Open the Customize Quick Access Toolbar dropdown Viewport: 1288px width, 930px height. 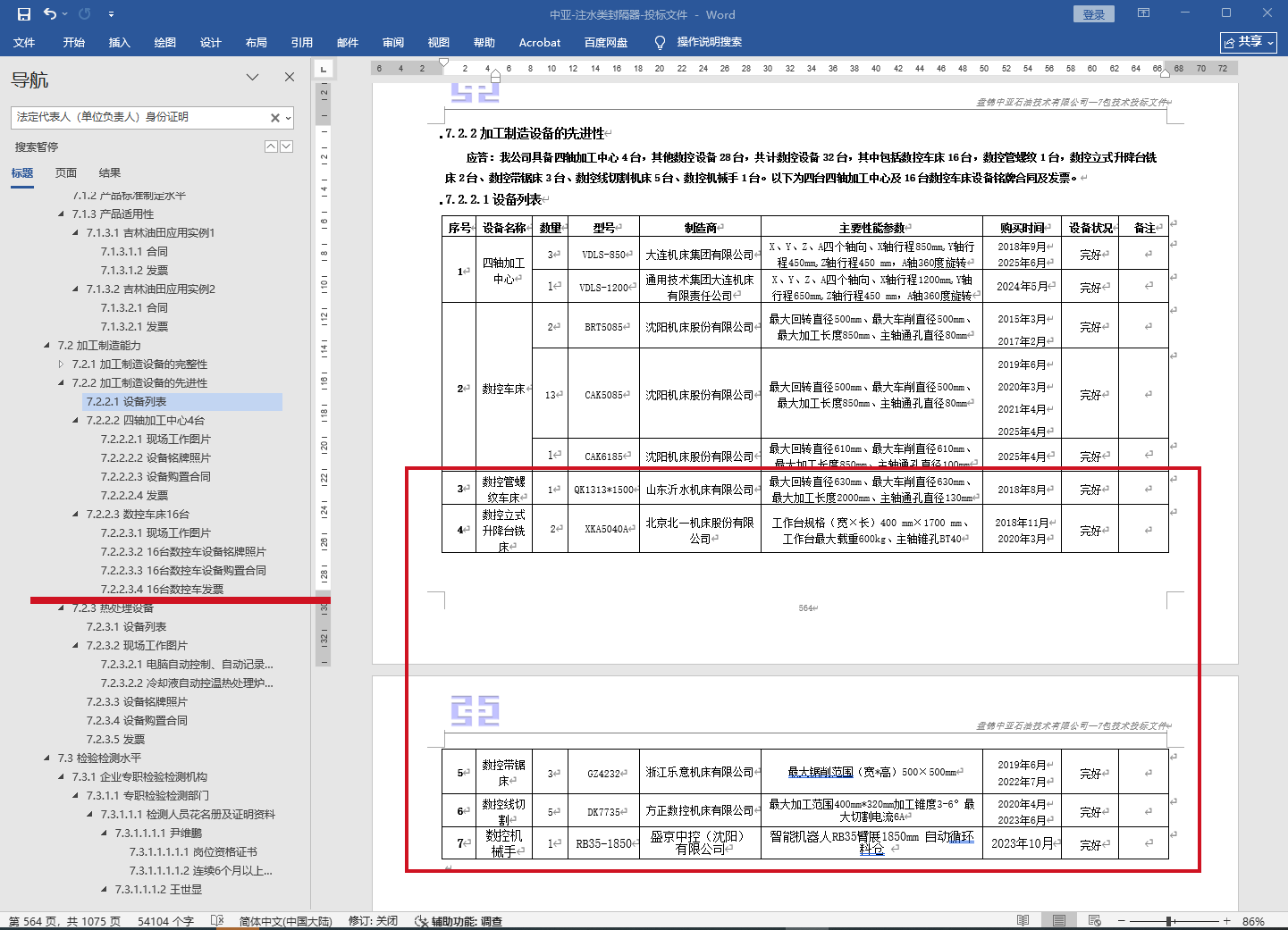[111, 14]
